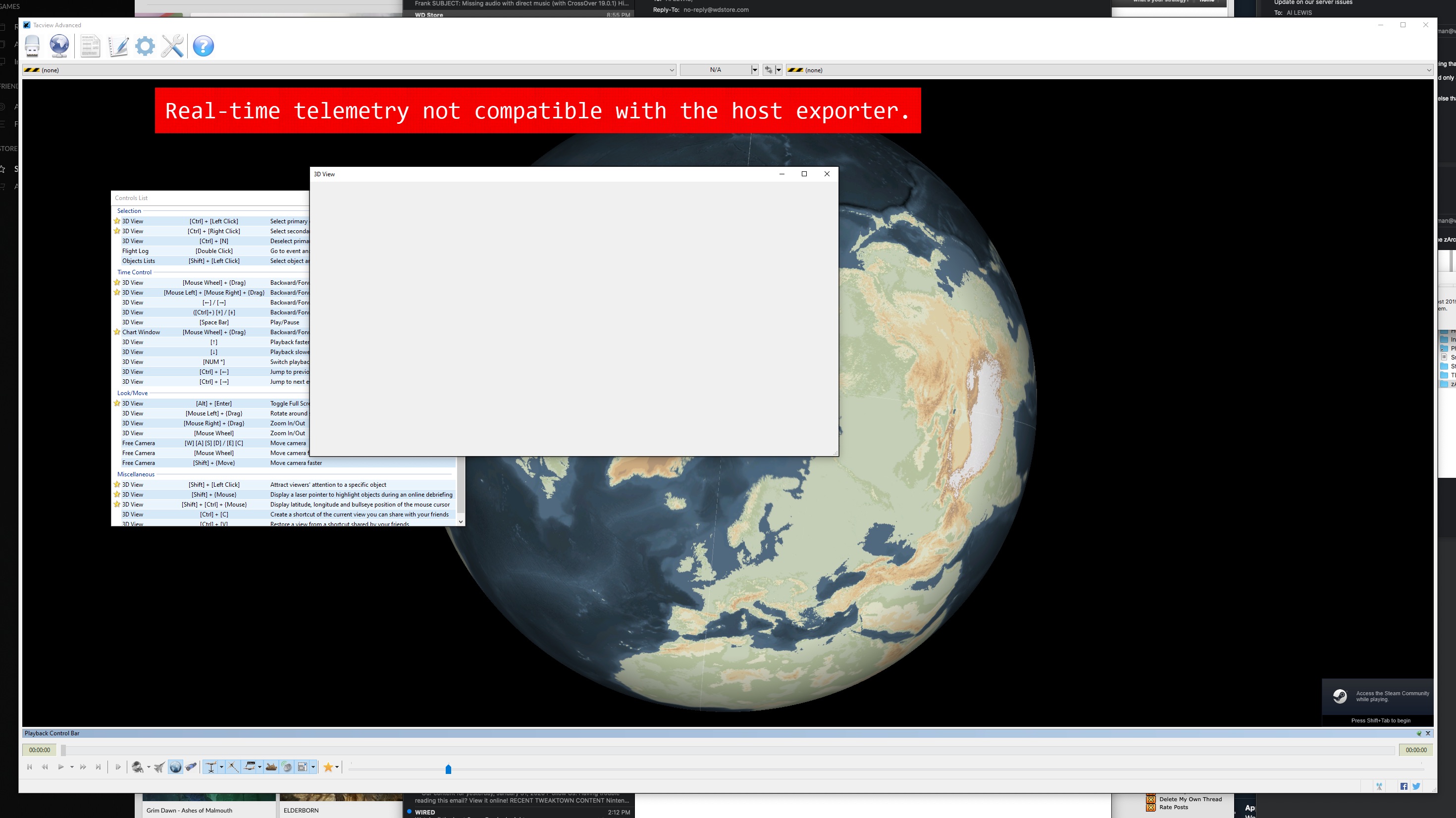This screenshot has height=818, width=1456.
Task: Open the document report icon
Action: 90,47
